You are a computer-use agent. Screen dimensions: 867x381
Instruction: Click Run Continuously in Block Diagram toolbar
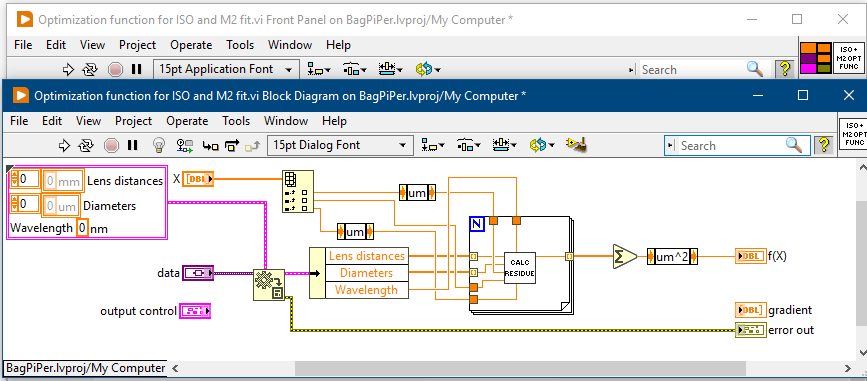[86, 145]
